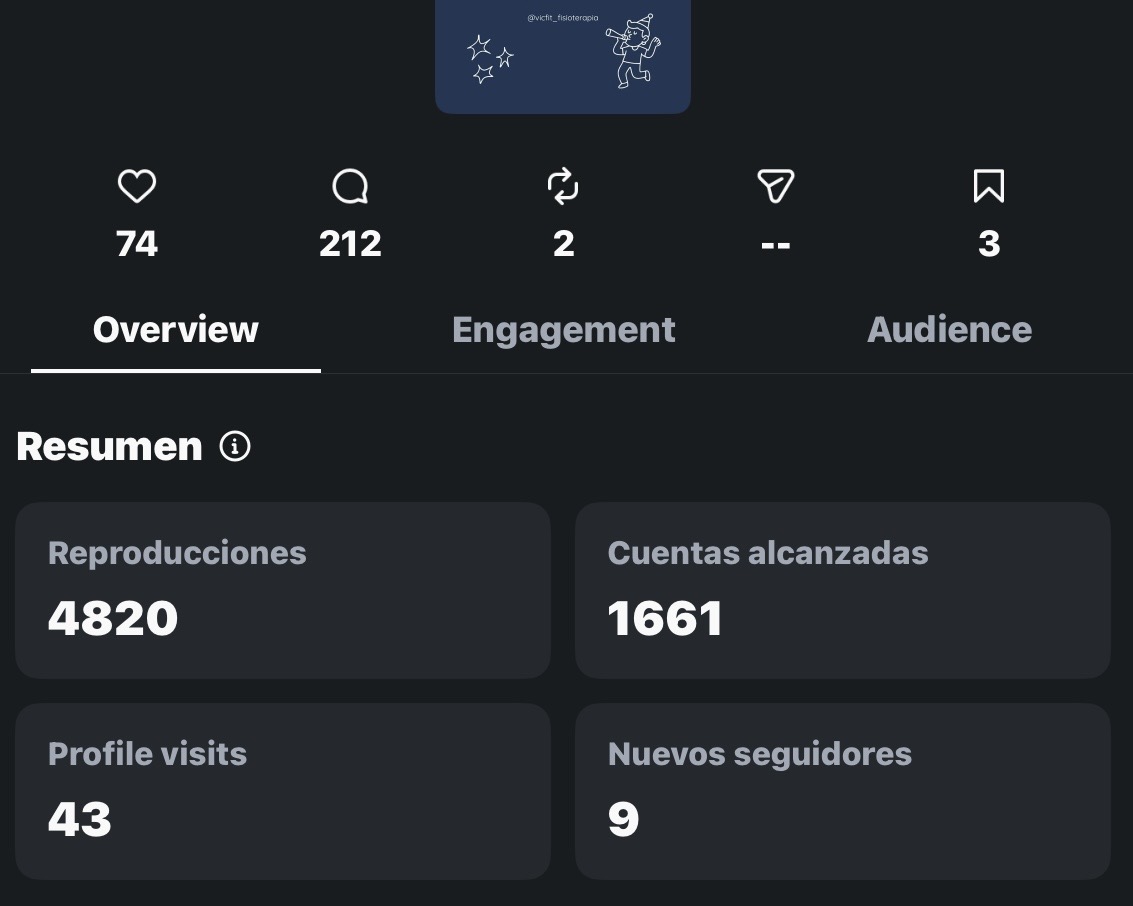
Task: Click the reposts count 2
Action: click(x=564, y=243)
